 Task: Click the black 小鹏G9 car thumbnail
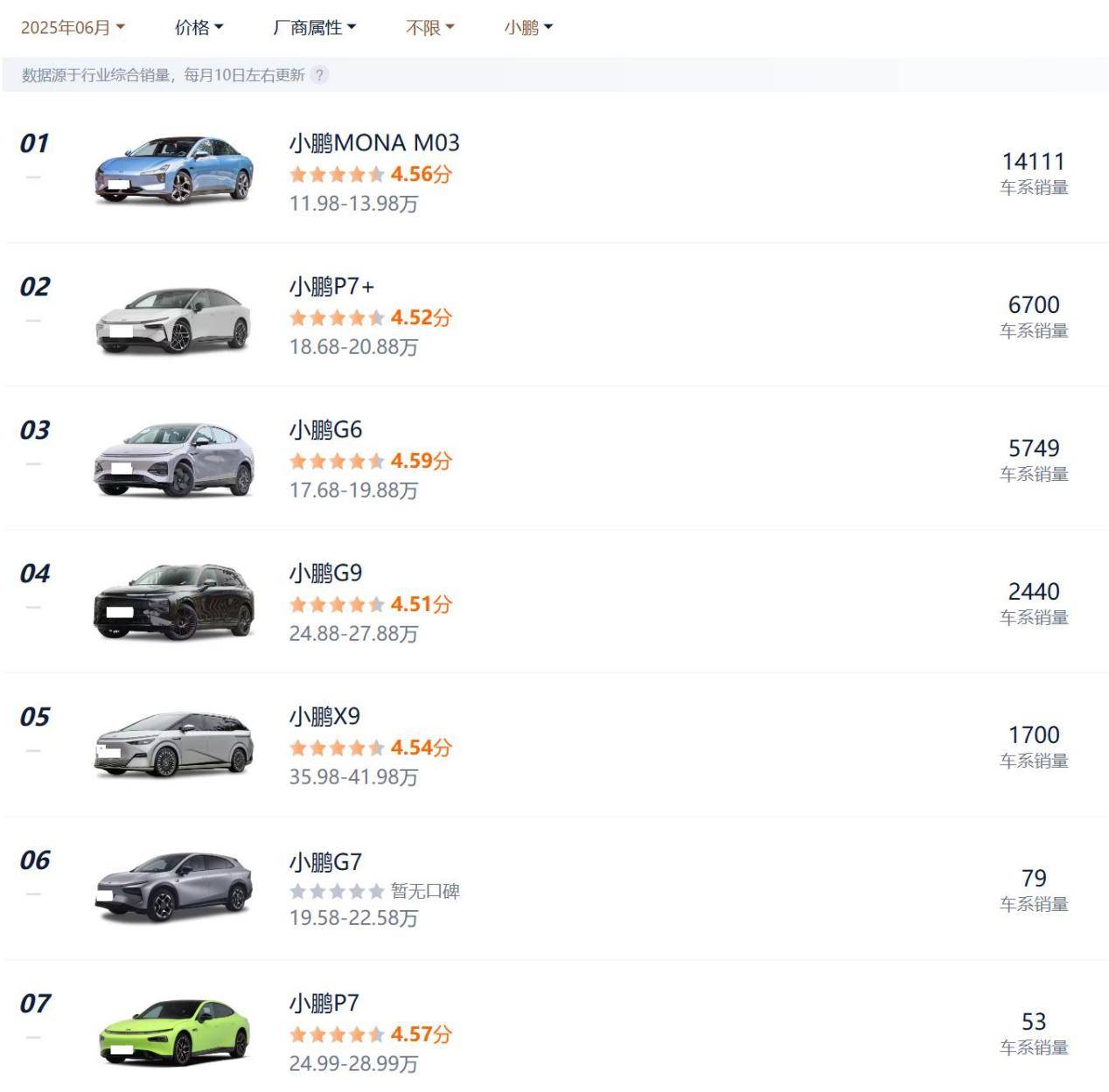(174, 602)
